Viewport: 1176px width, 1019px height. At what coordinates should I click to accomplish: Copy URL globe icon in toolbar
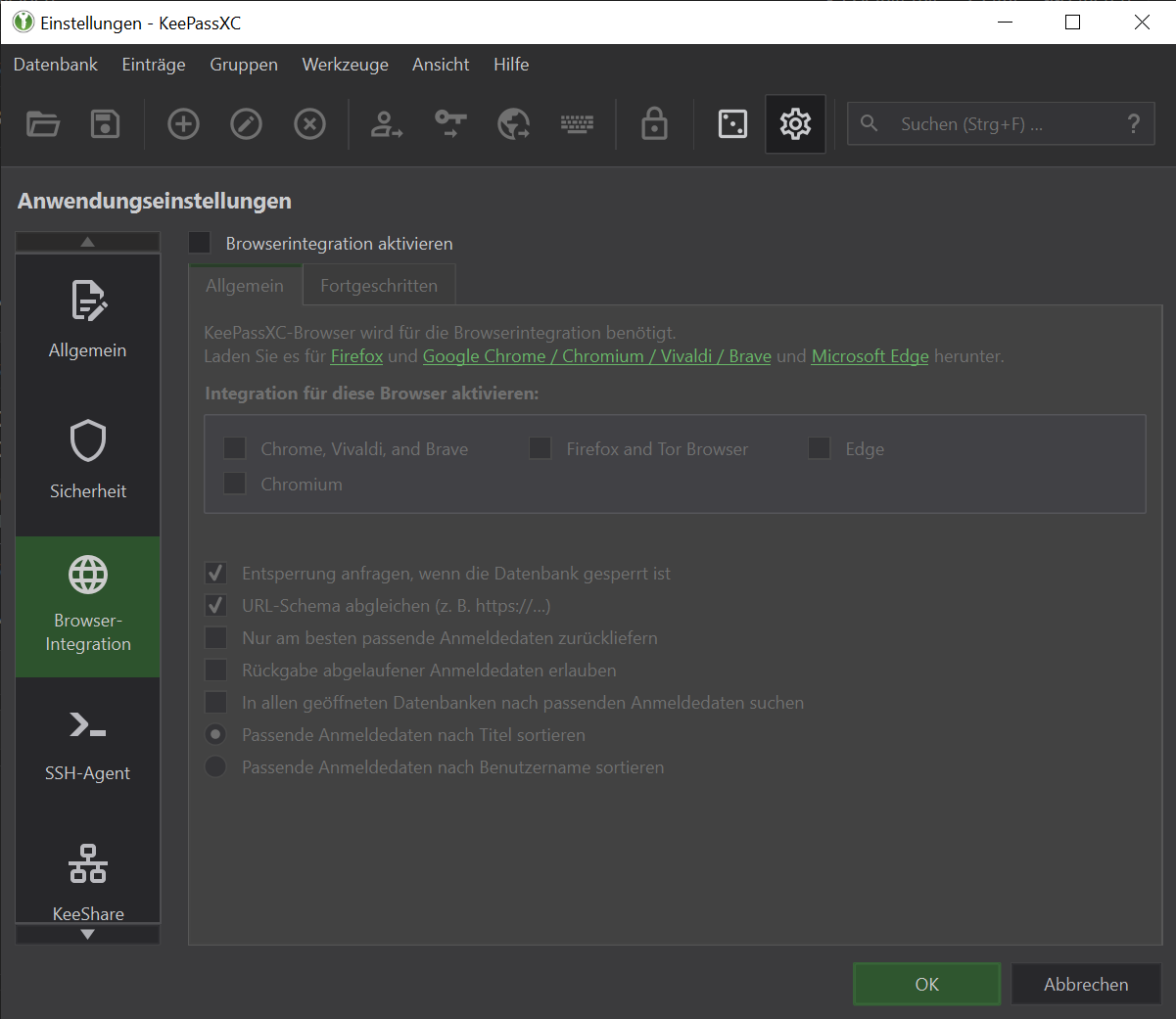(x=514, y=124)
